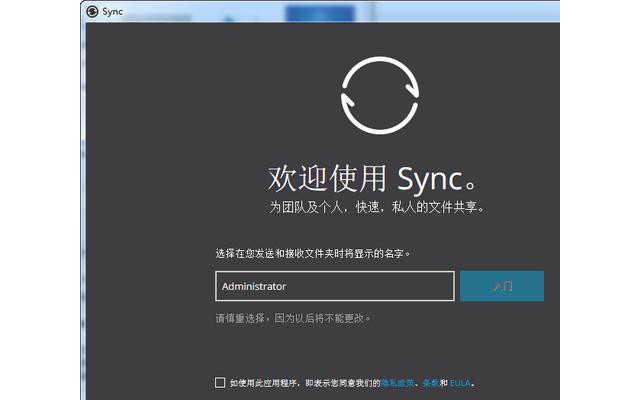Click the text 为团队及个人，快速，私人的文件共享。
The height and width of the screenshot is (400, 640).
click(x=377, y=207)
